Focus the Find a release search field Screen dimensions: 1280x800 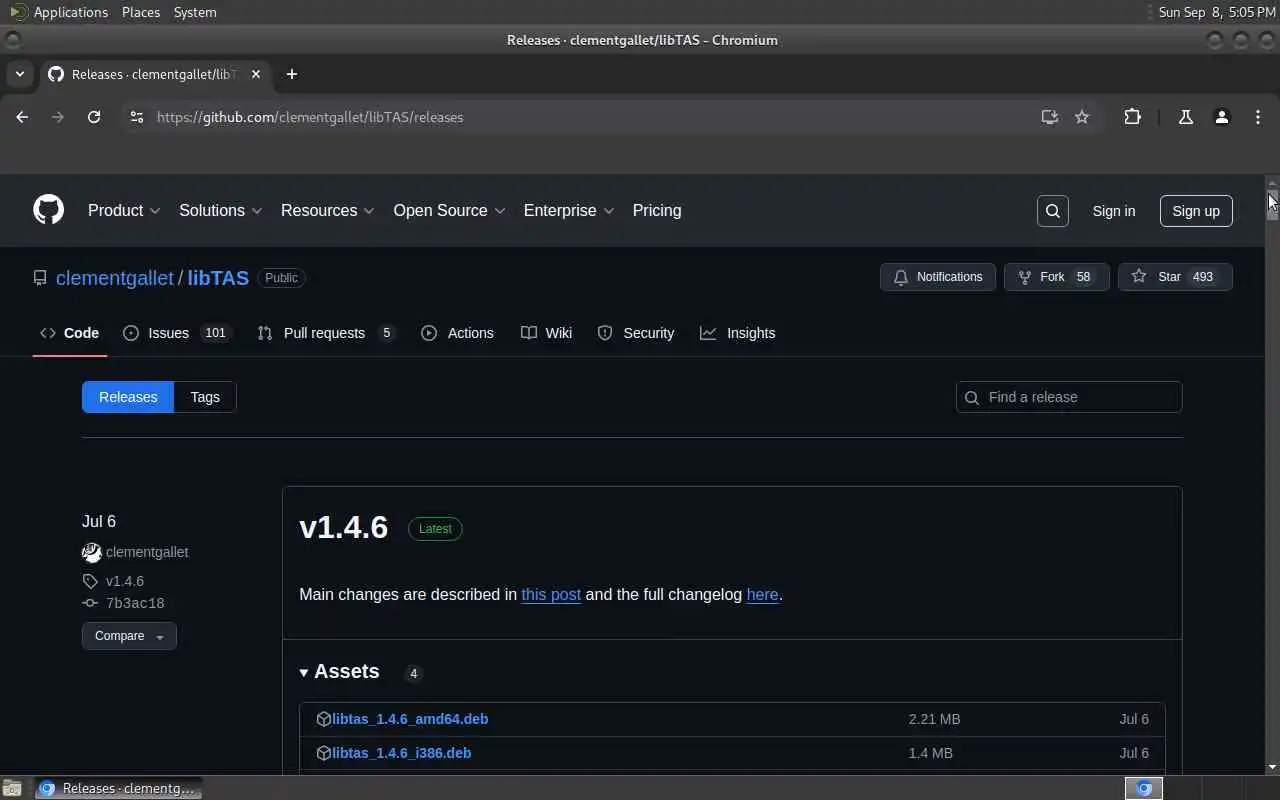coord(1069,397)
